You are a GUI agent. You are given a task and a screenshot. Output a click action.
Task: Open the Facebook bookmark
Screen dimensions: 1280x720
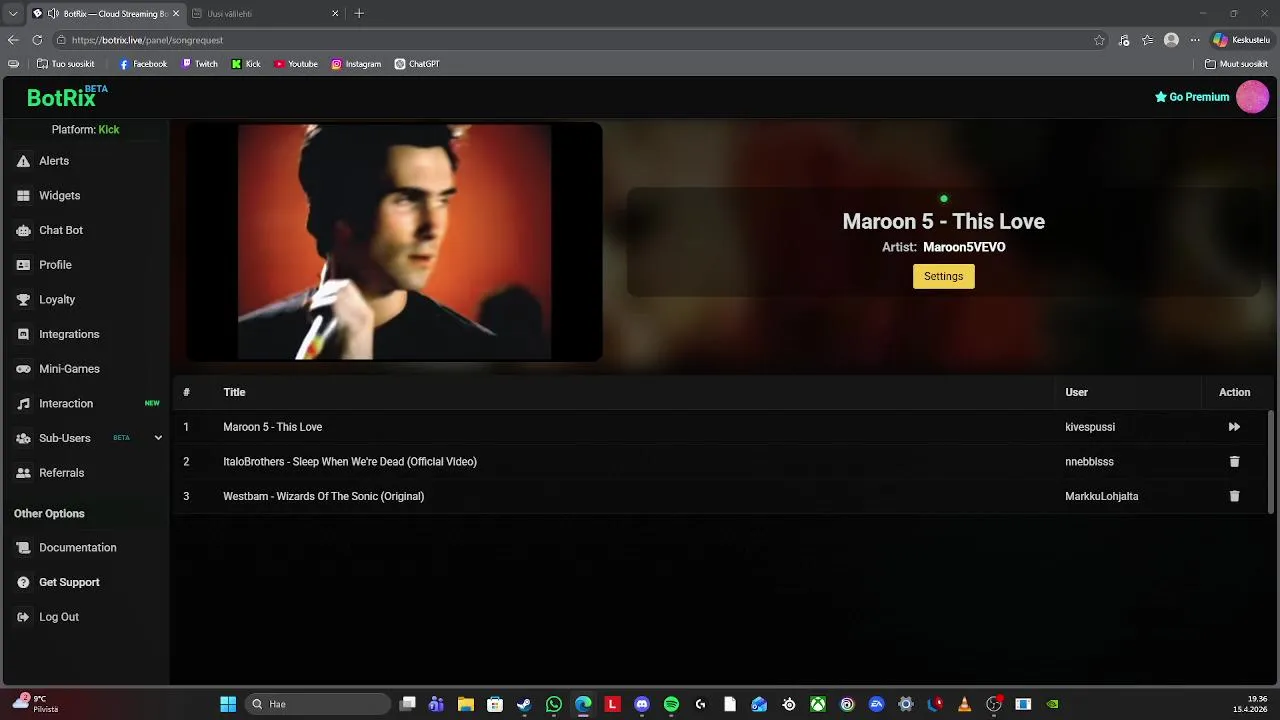click(143, 64)
